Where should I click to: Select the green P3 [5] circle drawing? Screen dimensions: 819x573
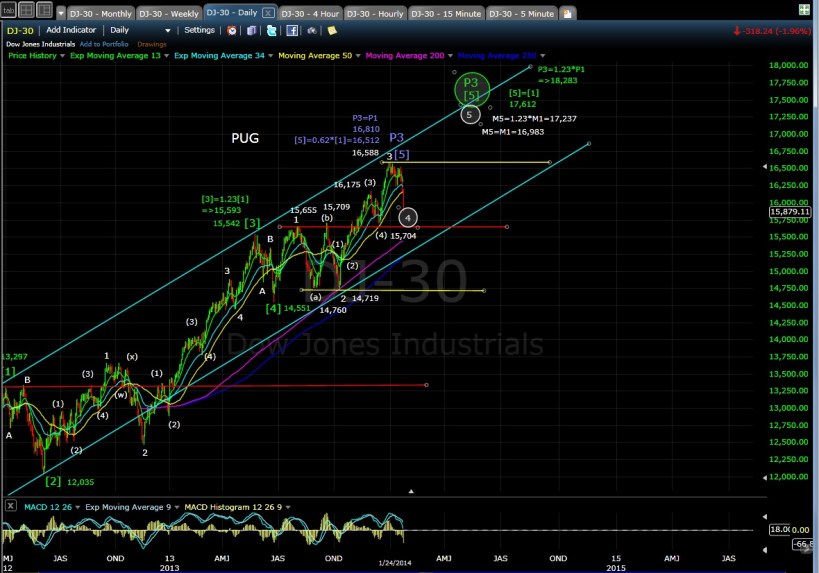click(x=472, y=89)
